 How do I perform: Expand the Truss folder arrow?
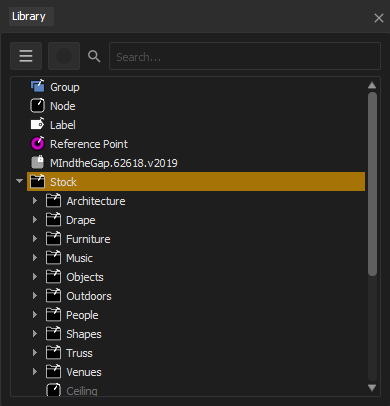(35, 353)
